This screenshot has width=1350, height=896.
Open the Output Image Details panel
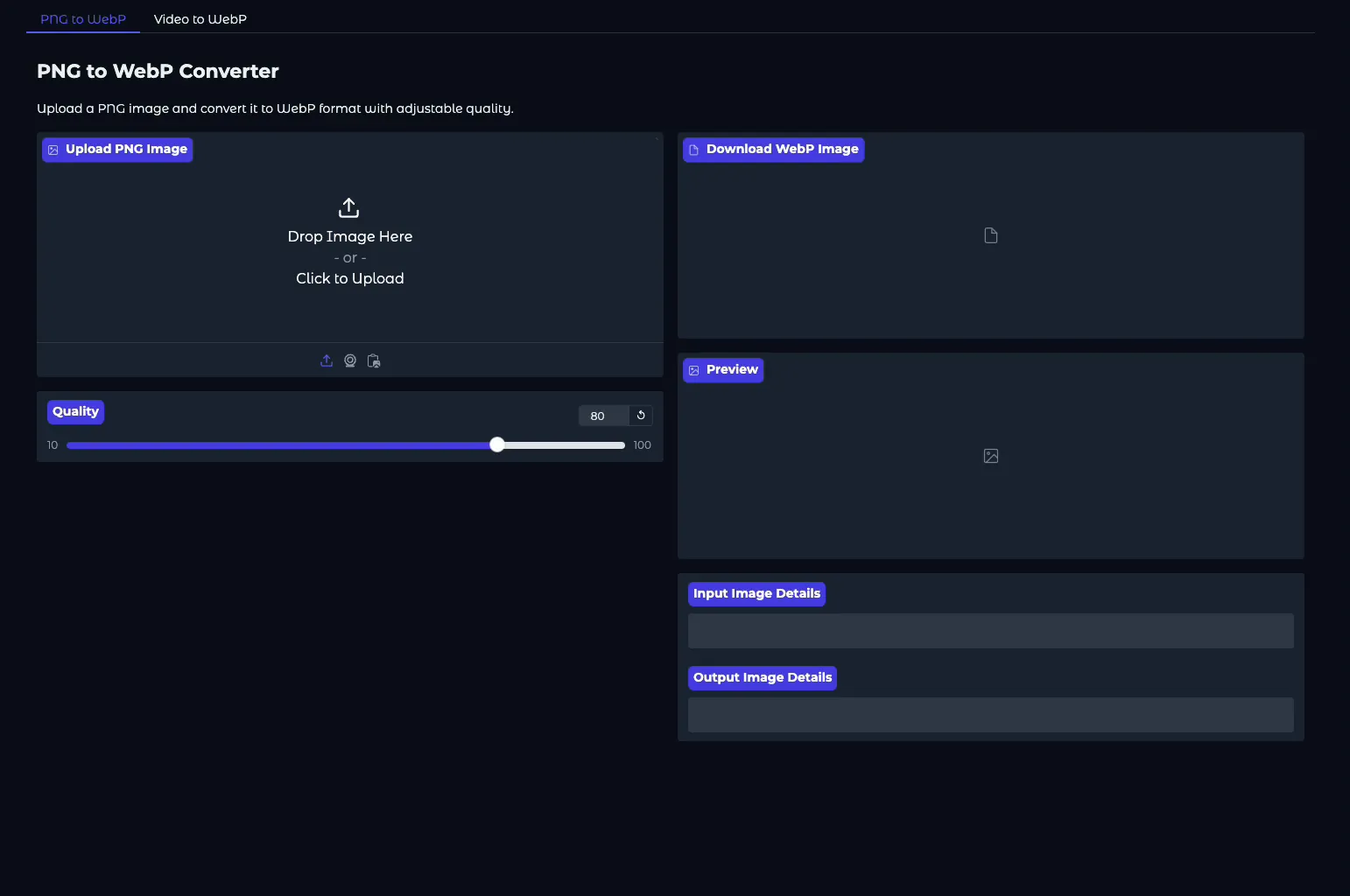[x=762, y=677]
